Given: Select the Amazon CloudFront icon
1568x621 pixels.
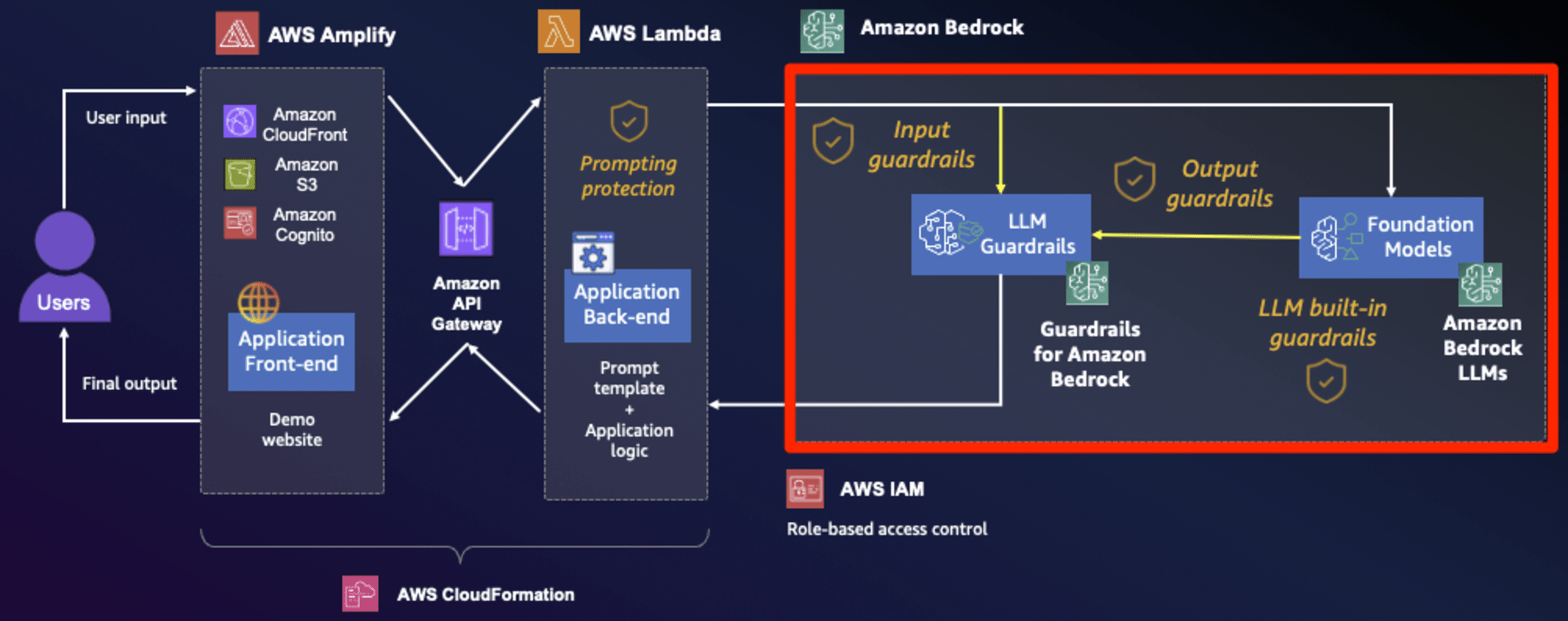Looking at the screenshot, I should (239, 122).
